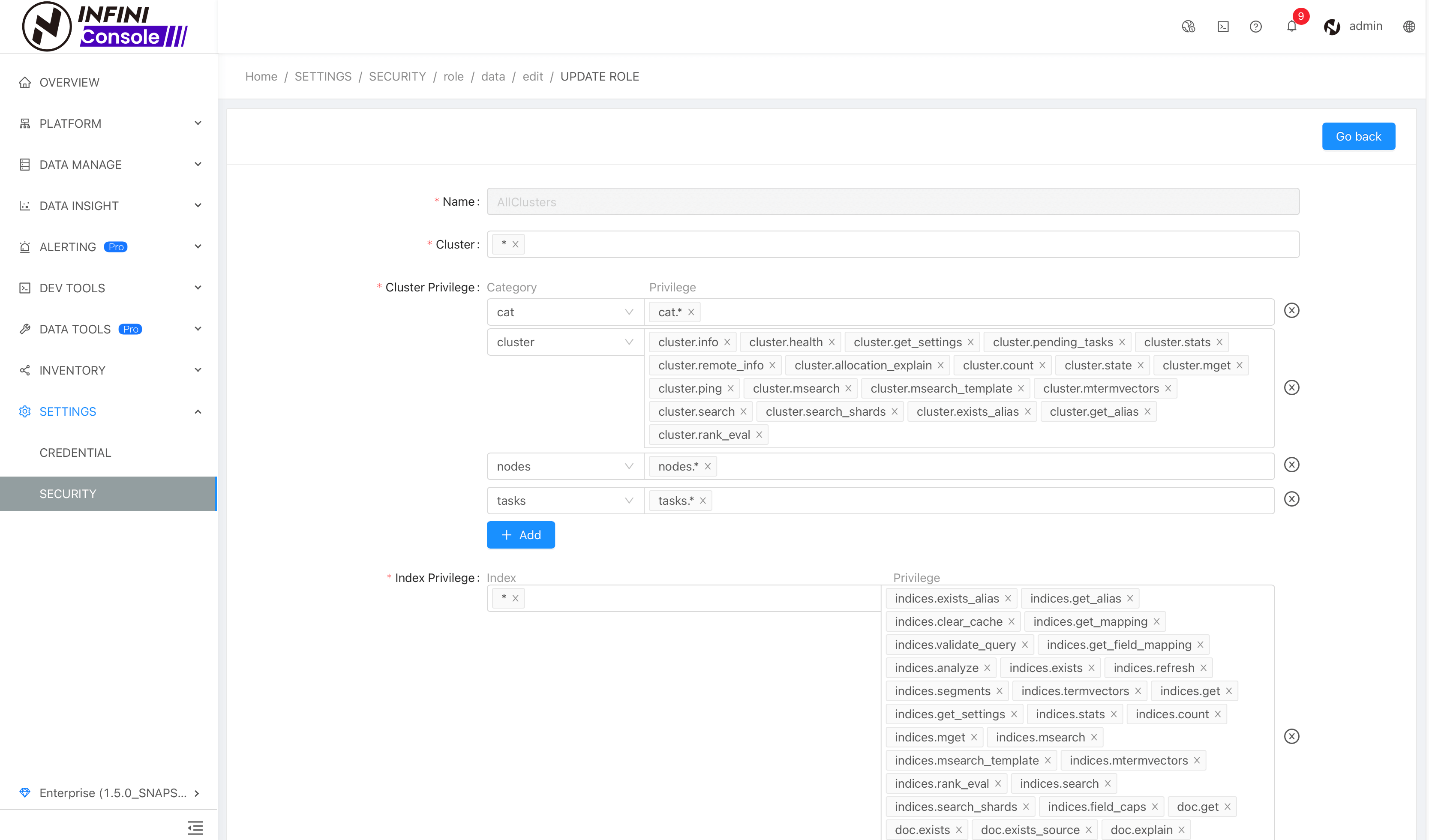The height and width of the screenshot is (840, 1429).
Task: Open the help question mark icon
Action: pos(1255,26)
